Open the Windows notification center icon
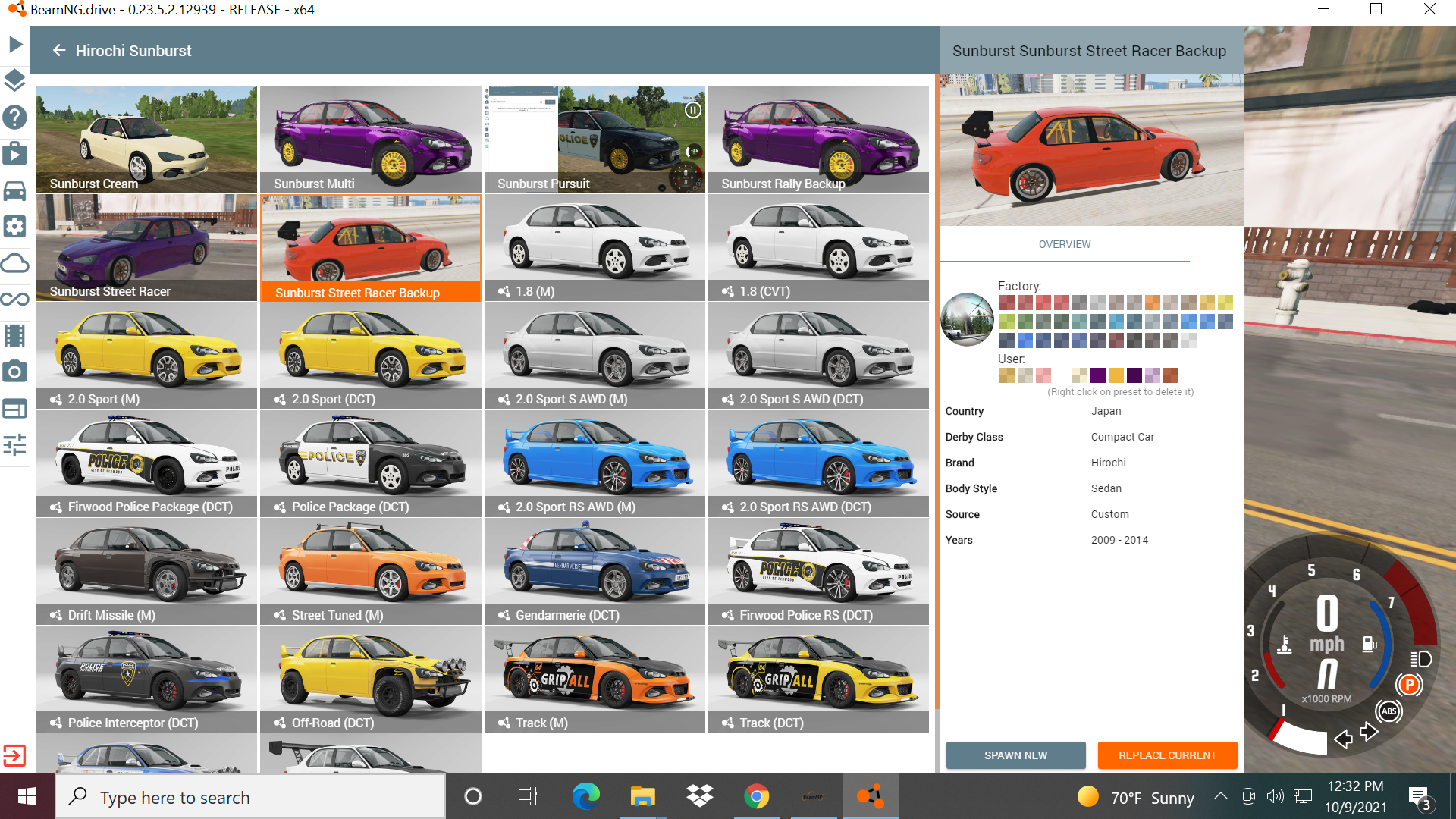Image resolution: width=1456 pixels, height=819 pixels. click(1420, 798)
